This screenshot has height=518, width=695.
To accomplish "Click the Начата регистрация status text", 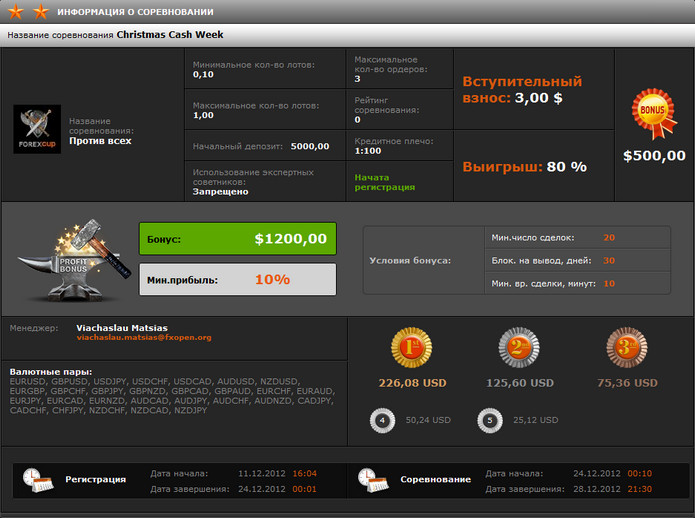I will point(386,182).
